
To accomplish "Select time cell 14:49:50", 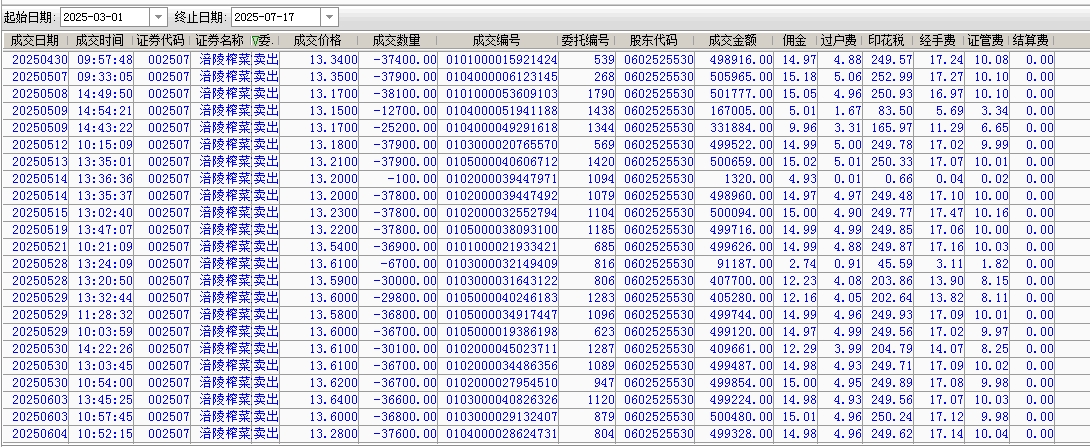I will pos(105,94).
